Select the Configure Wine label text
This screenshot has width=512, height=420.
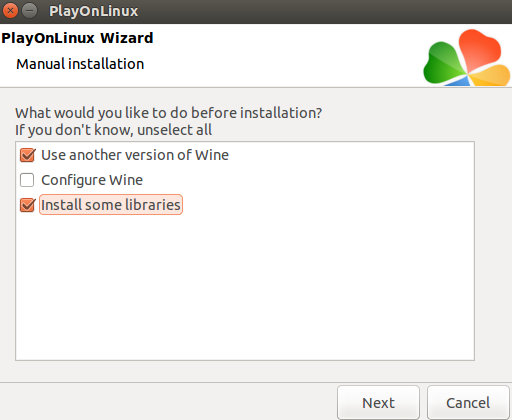coord(92,180)
